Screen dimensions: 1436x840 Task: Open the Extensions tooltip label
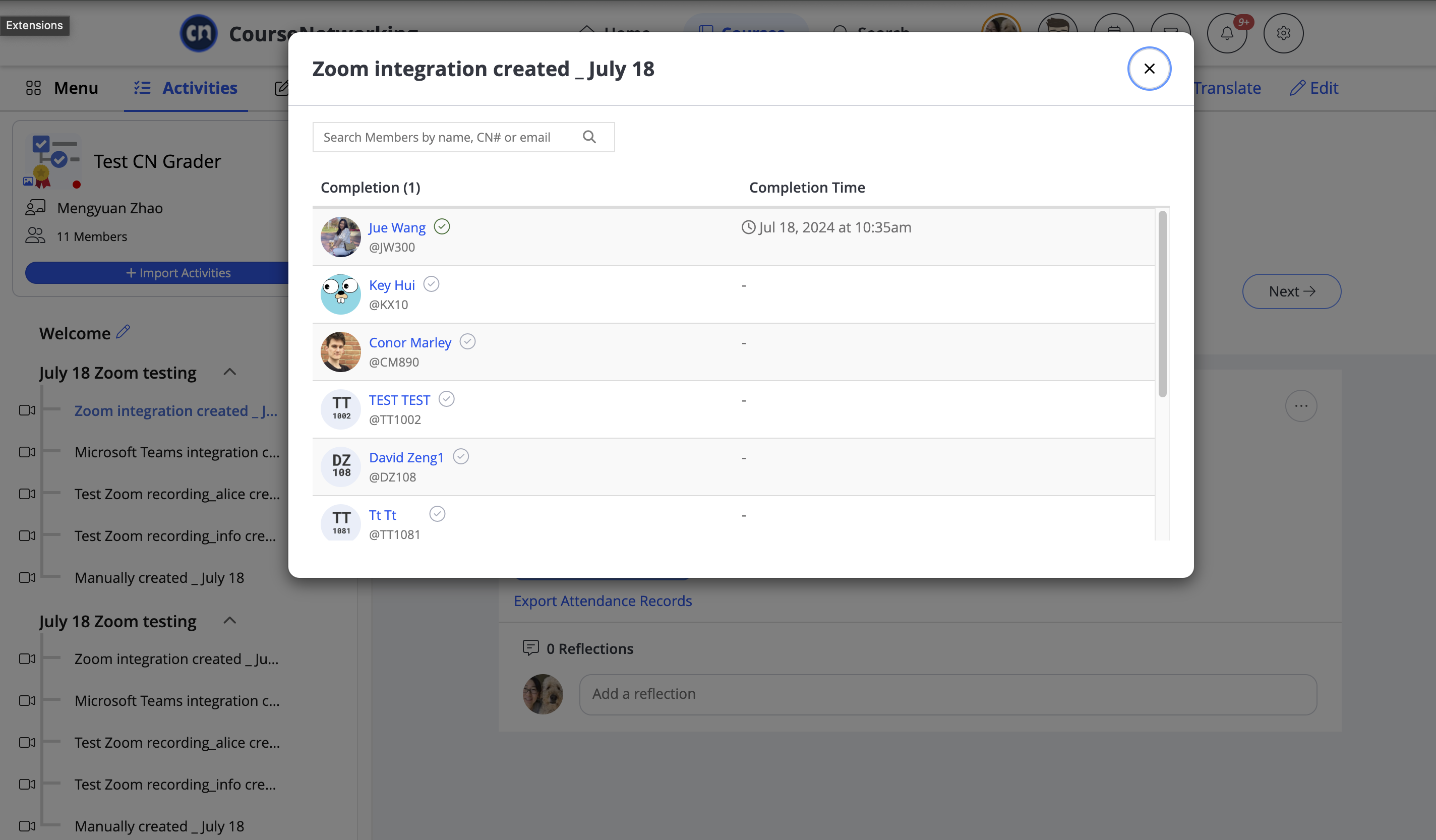(34, 25)
